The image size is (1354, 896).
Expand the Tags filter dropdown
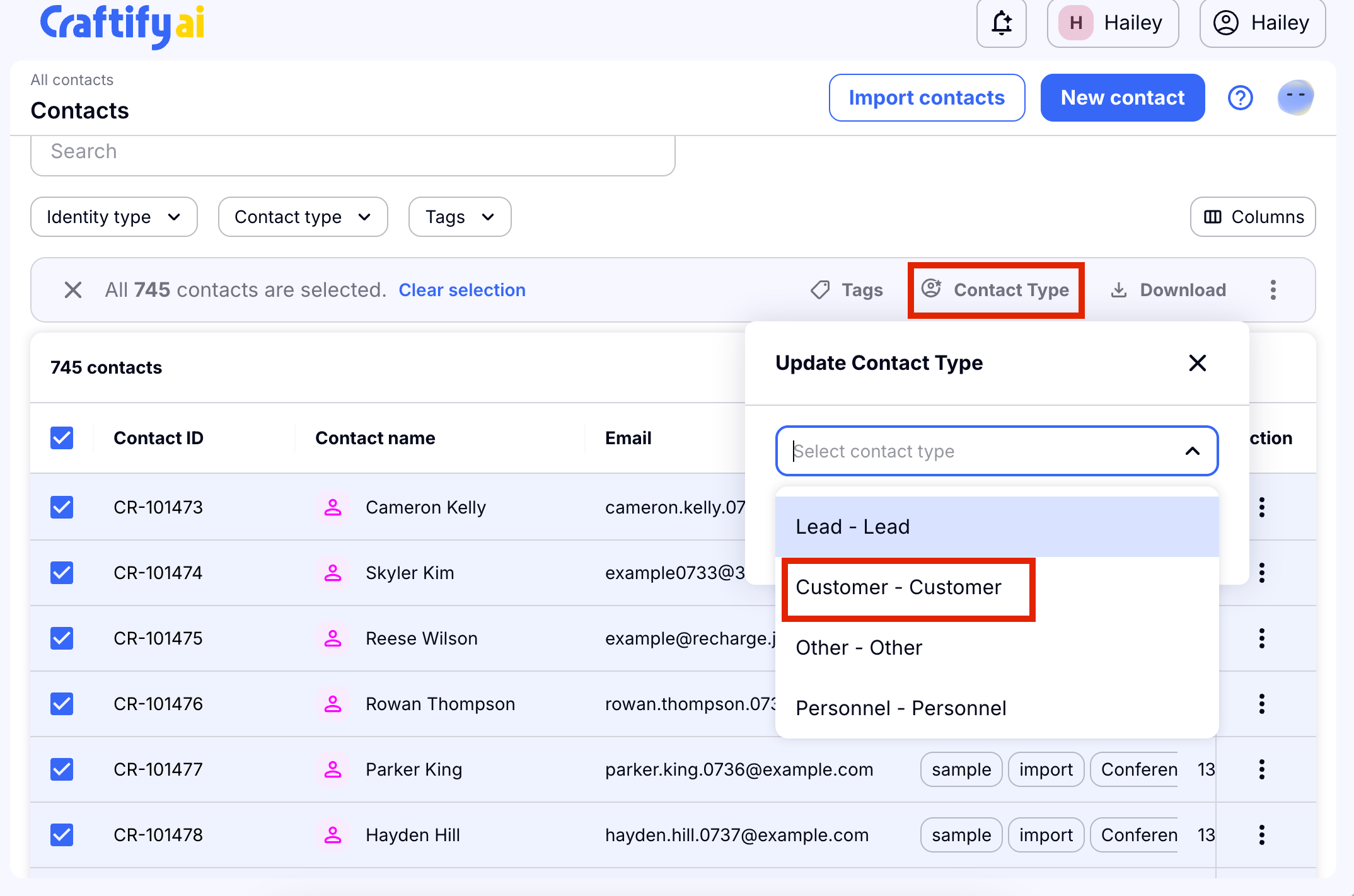(x=460, y=217)
